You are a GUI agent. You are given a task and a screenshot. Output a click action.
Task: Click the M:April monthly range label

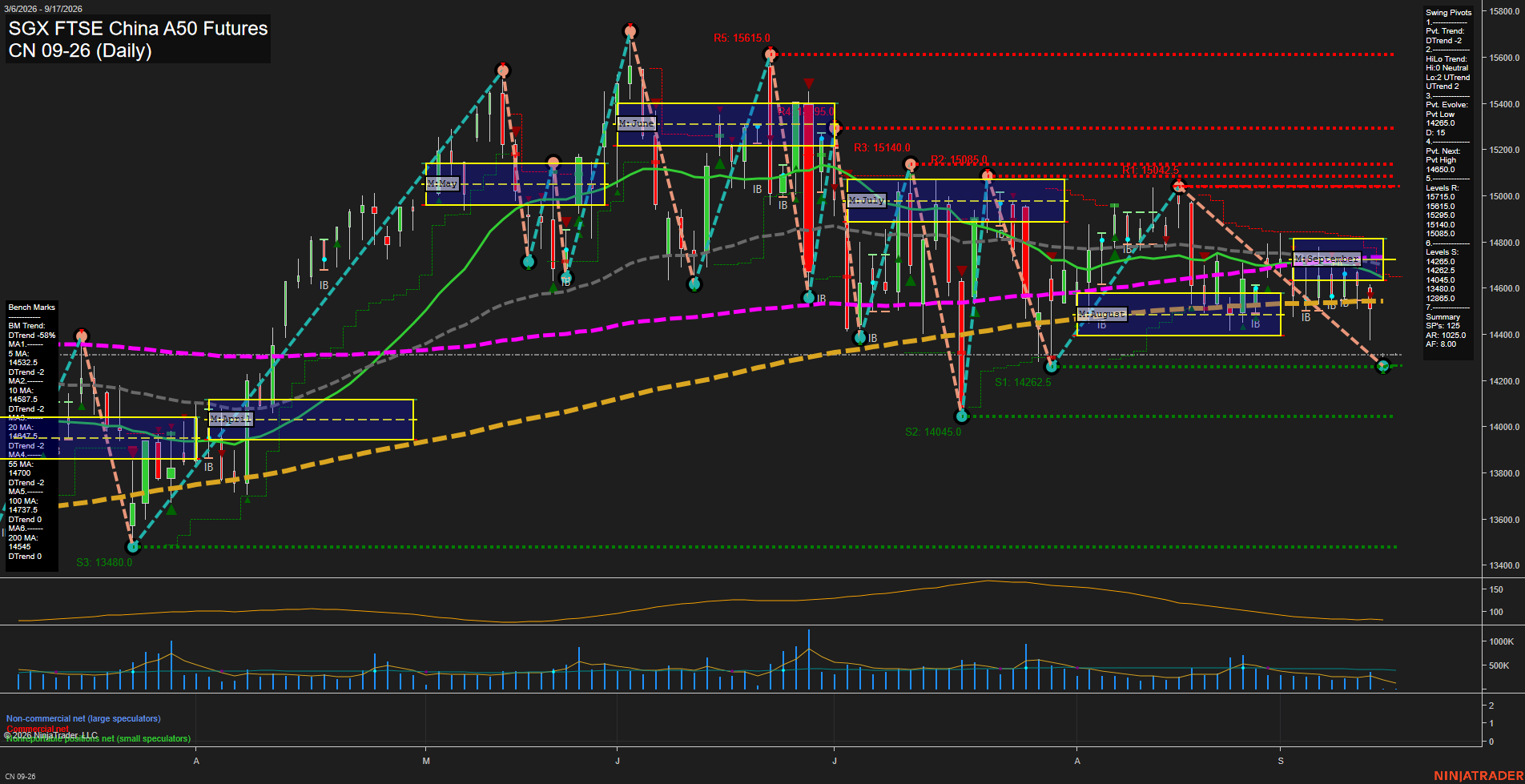(231, 419)
